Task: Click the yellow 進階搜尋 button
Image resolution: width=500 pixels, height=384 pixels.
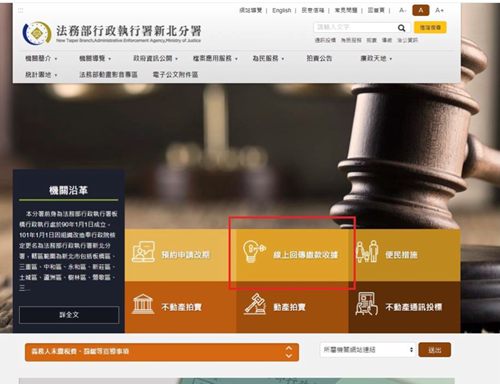Action: tap(430, 27)
